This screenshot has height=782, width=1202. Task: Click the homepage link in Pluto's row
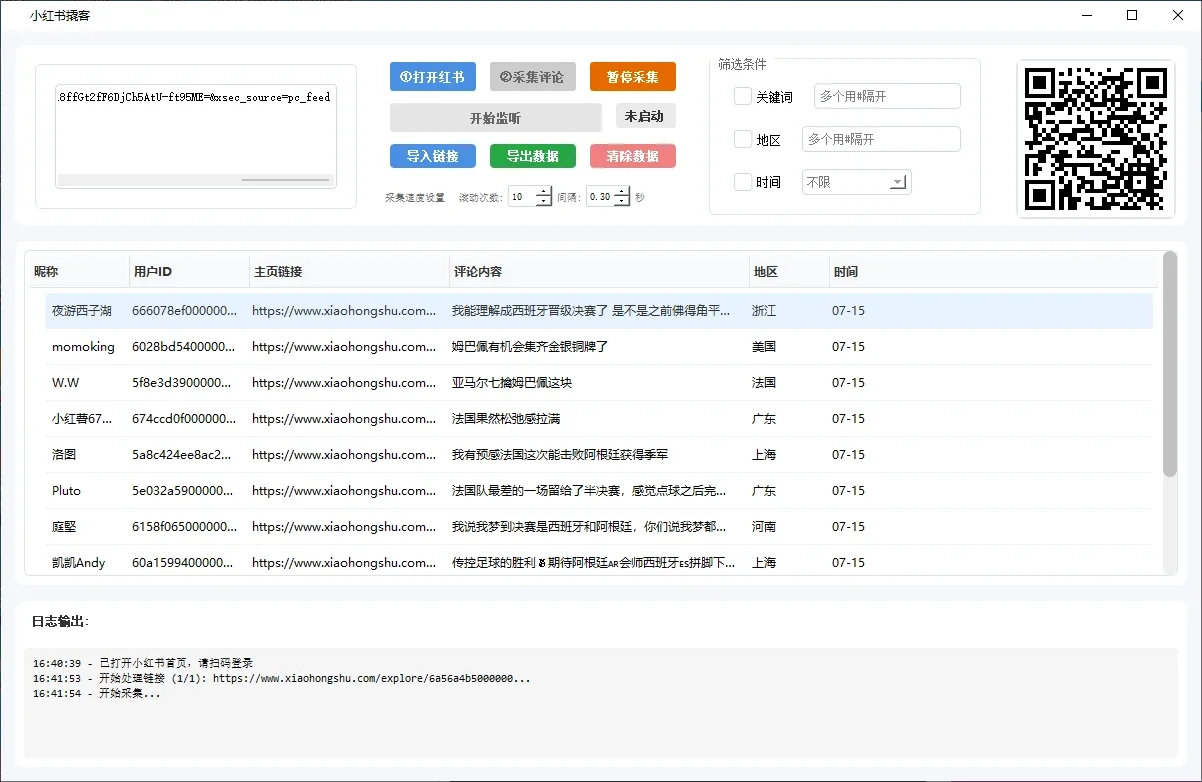click(x=344, y=491)
